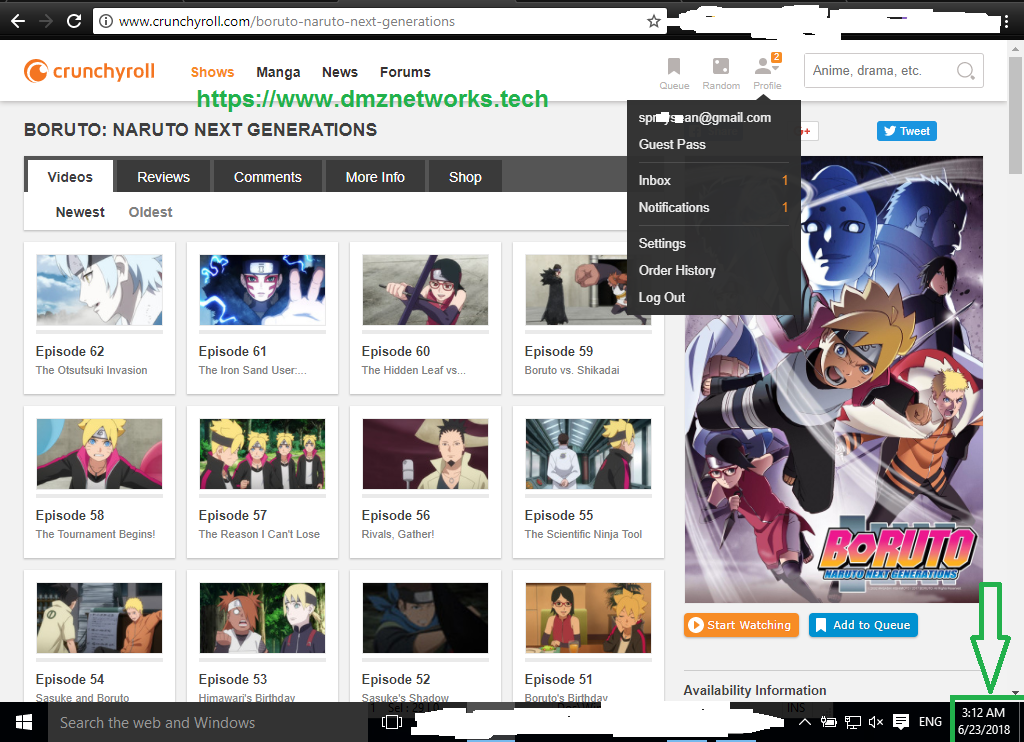Switch to the Reviews tab
This screenshot has height=742, width=1024.
163,176
